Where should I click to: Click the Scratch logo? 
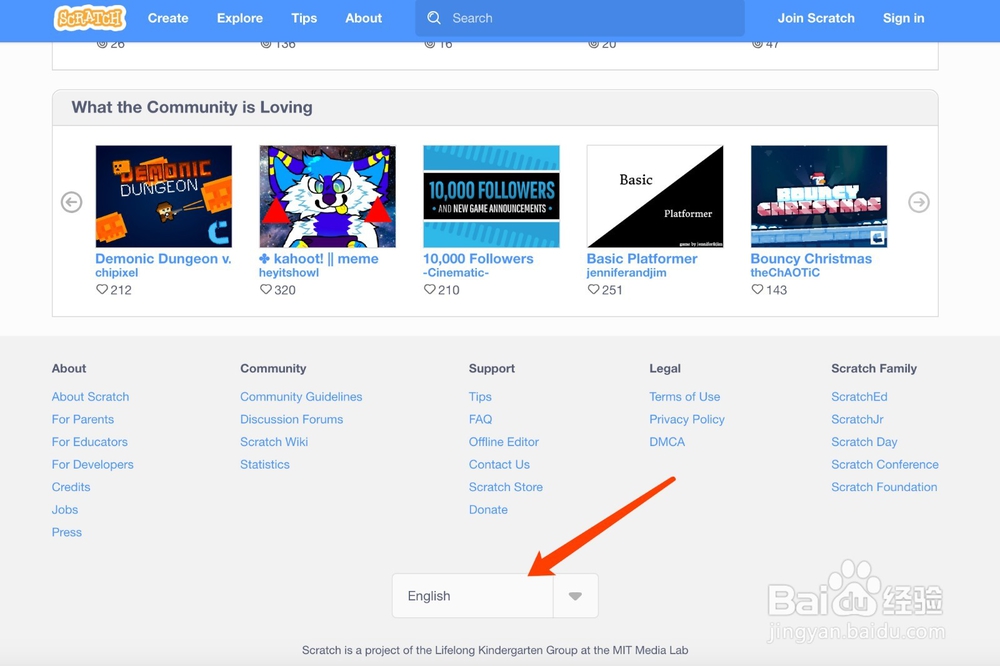[x=89, y=18]
